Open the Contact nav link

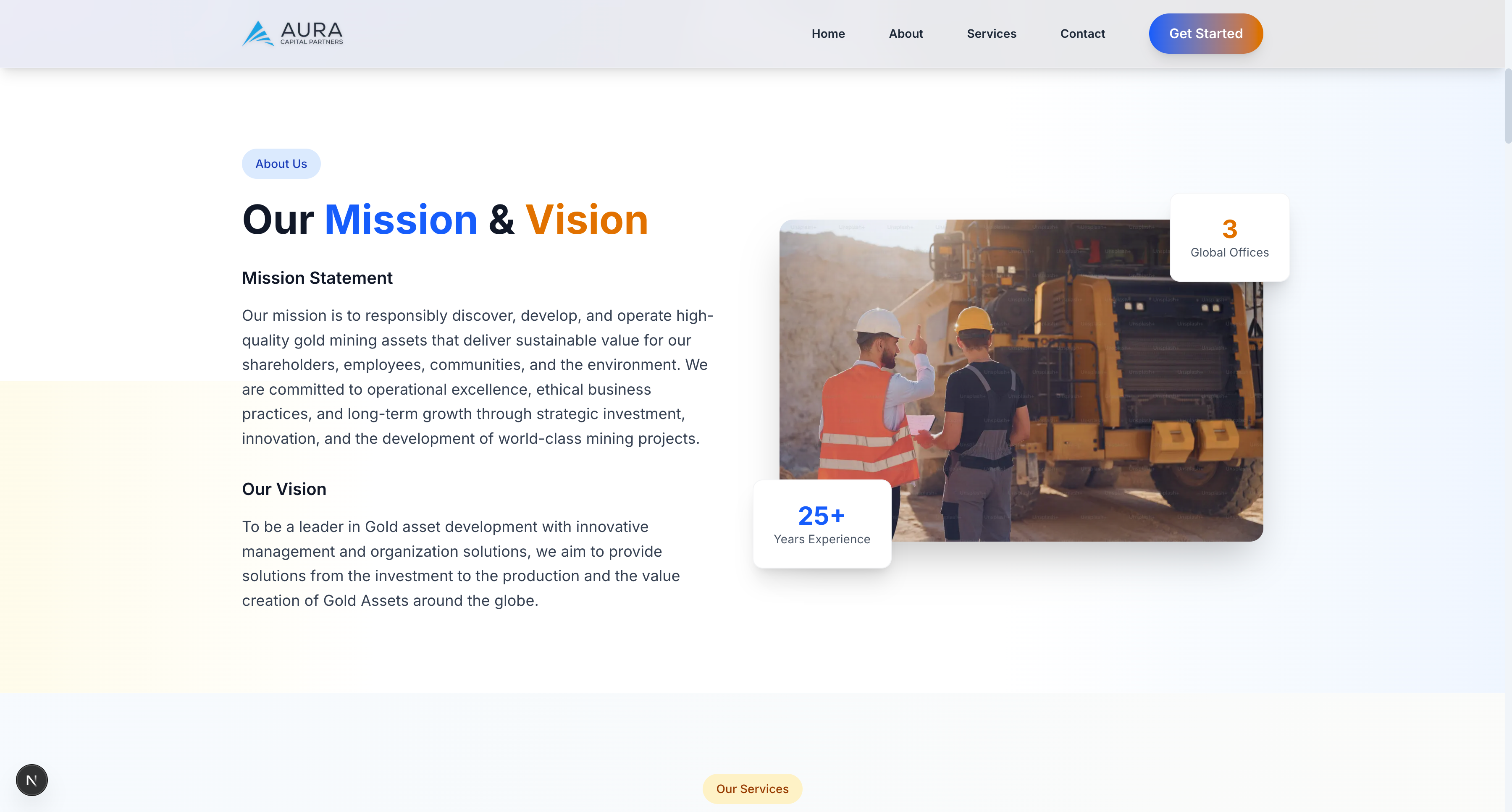pyautogui.click(x=1082, y=34)
